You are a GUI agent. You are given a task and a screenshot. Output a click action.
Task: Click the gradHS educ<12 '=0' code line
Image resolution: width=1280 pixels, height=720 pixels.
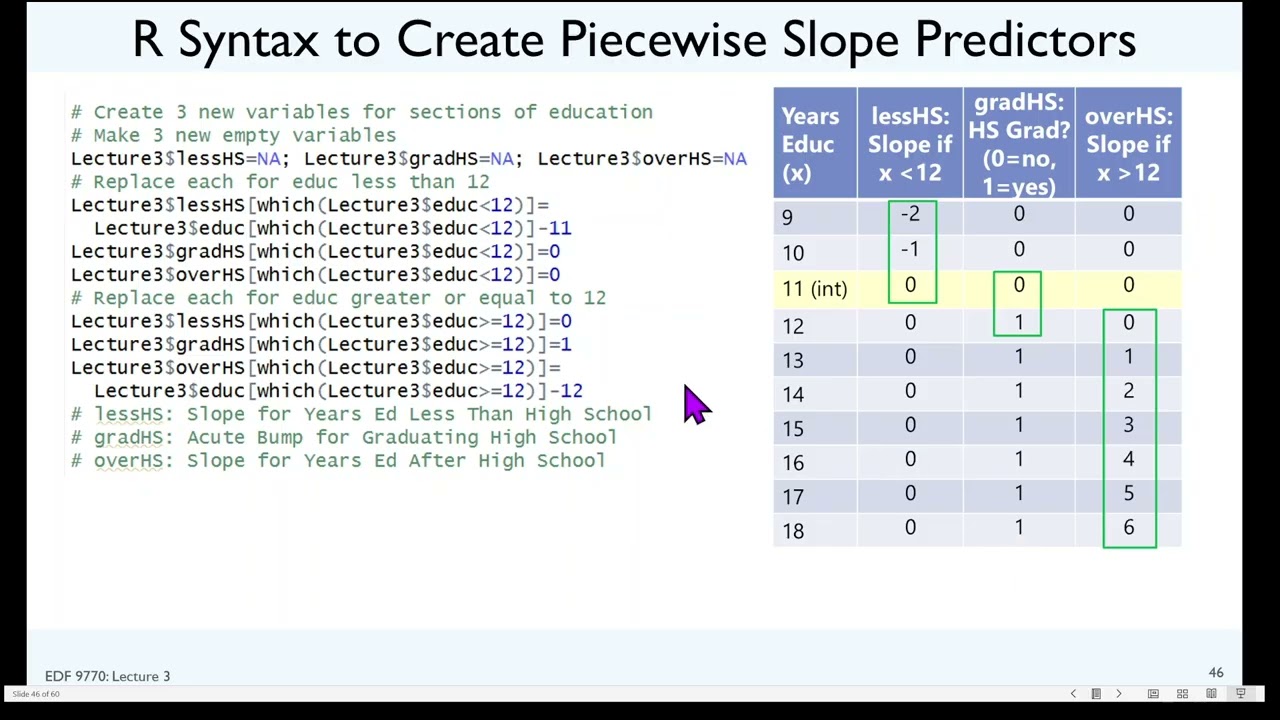(315, 251)
